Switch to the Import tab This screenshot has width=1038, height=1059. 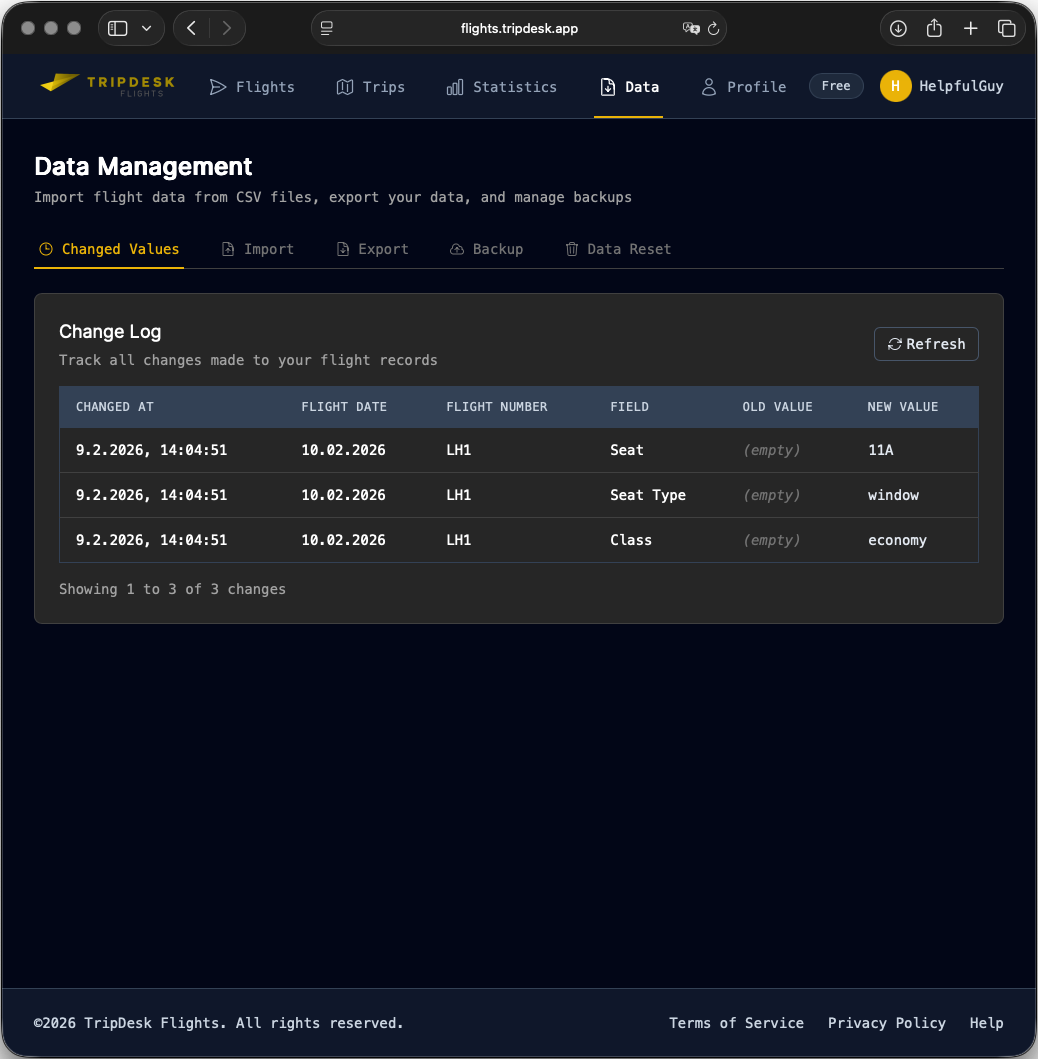click(x=258, y=249)
